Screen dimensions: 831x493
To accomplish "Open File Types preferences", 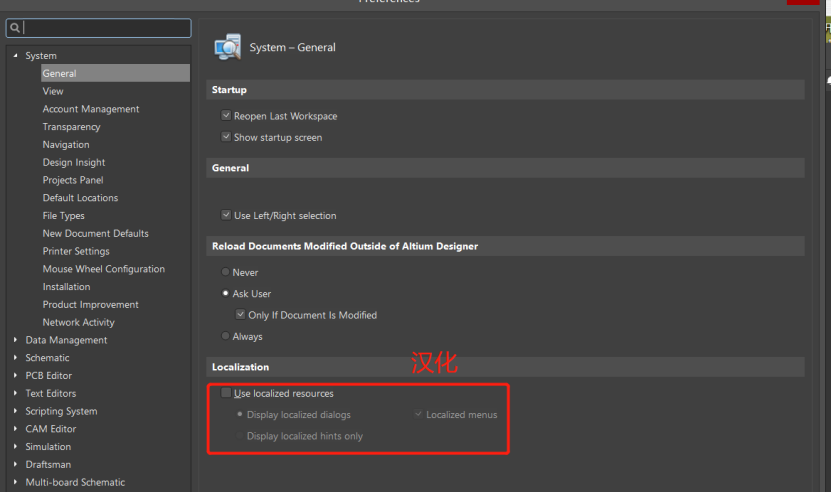I will click(64, 215).
